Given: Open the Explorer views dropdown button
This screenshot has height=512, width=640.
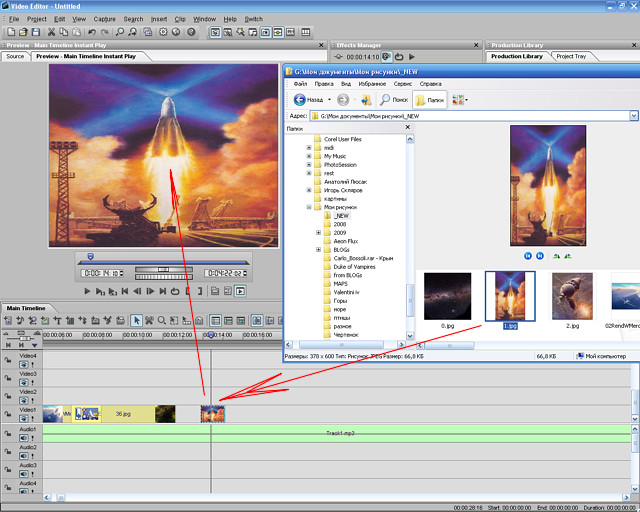Looking at the screenshot, I should (460, 100).
